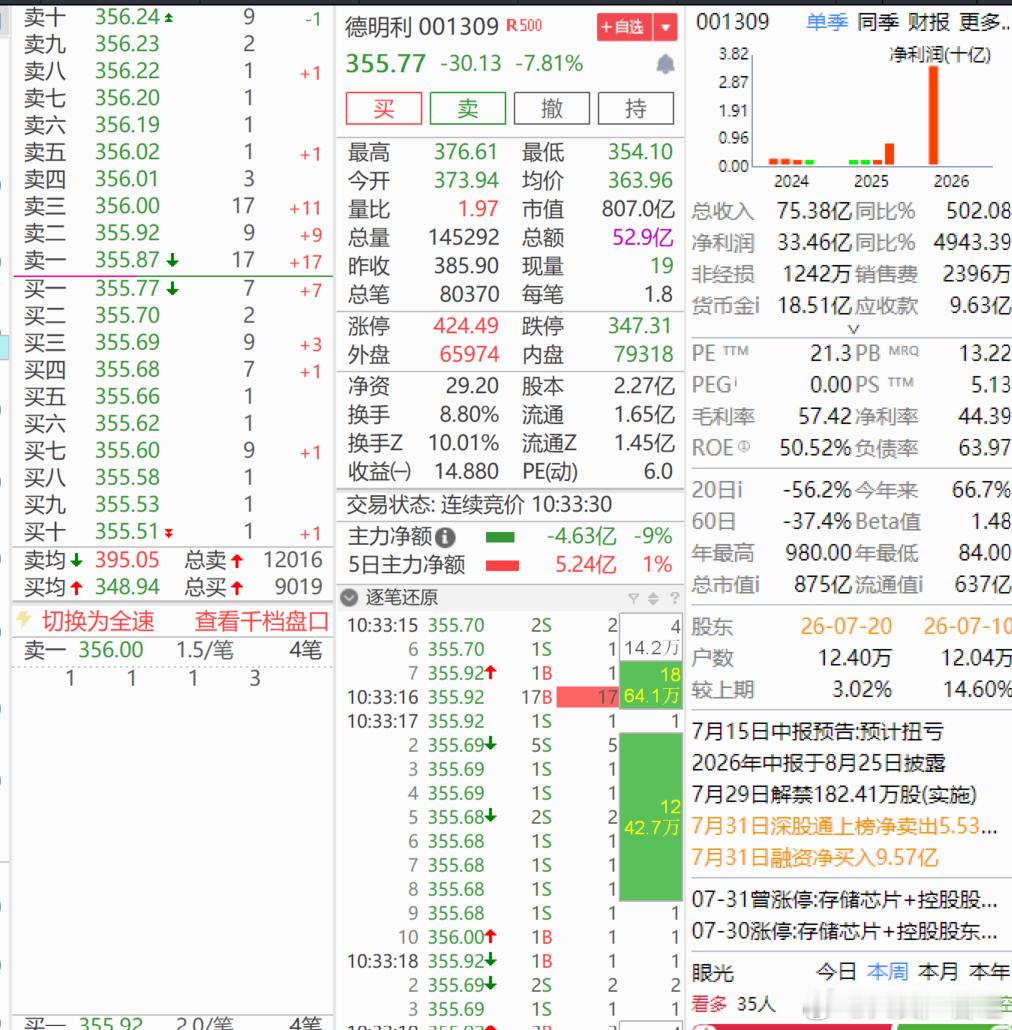This screenshot has height=1030, width=1012.
Task: Click 看多 35人 bullish count
Action: [734, 1004]
